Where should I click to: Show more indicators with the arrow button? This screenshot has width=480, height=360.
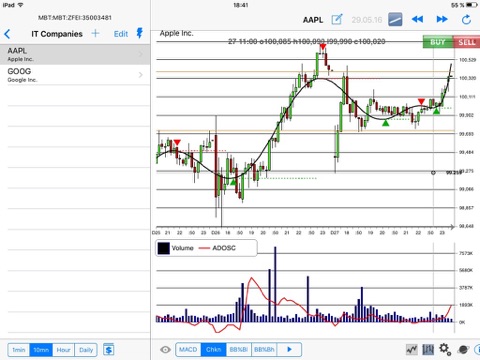[x=289, y=349]
